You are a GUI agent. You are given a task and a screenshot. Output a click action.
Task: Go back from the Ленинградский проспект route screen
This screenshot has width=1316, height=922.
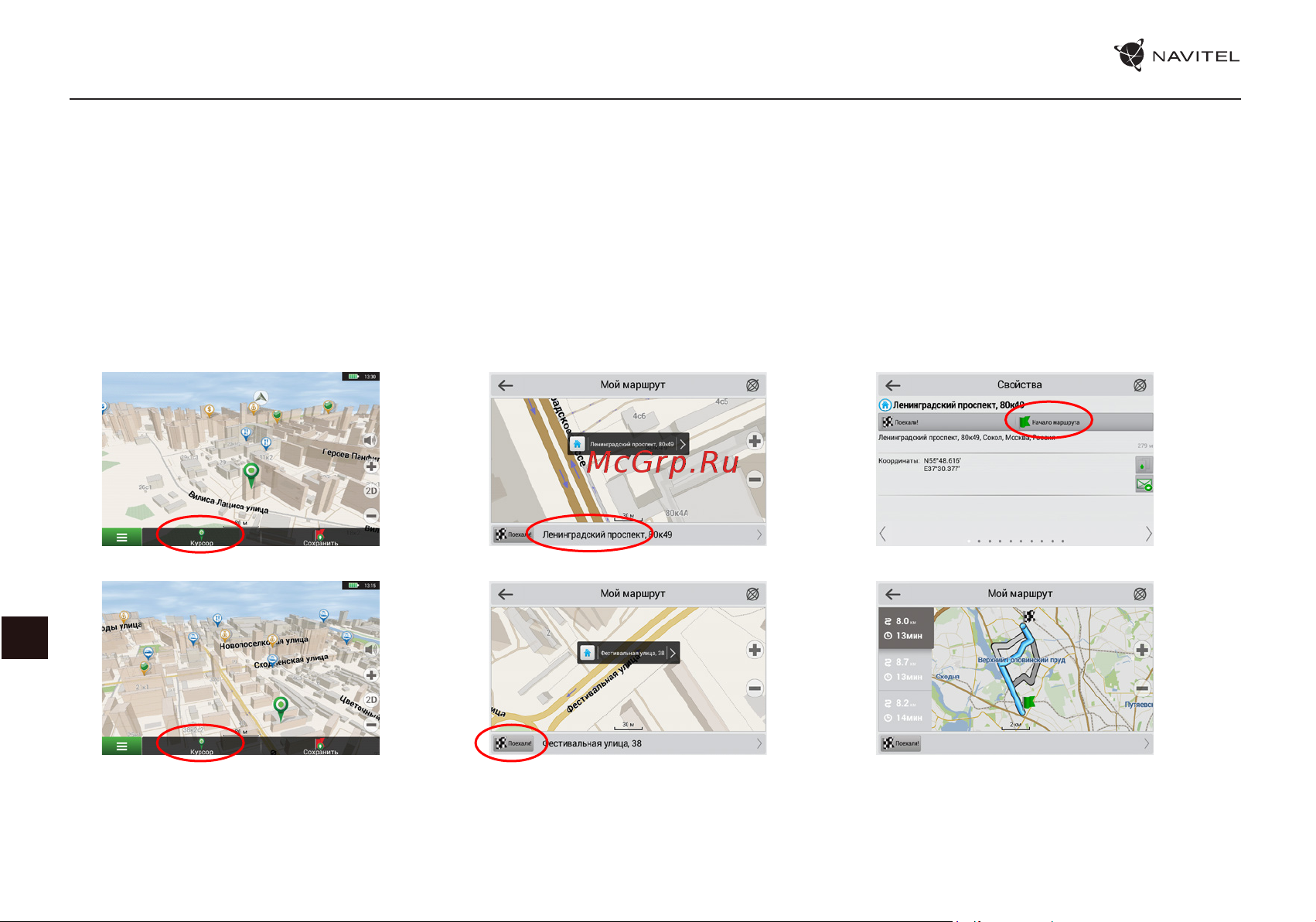[x=506, y=385]
